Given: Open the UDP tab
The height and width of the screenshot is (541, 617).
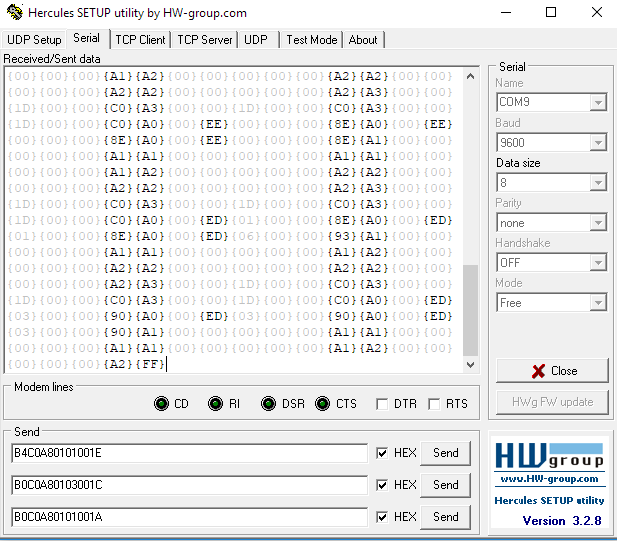Looking at the screenshot, I should tap(256, 40).
